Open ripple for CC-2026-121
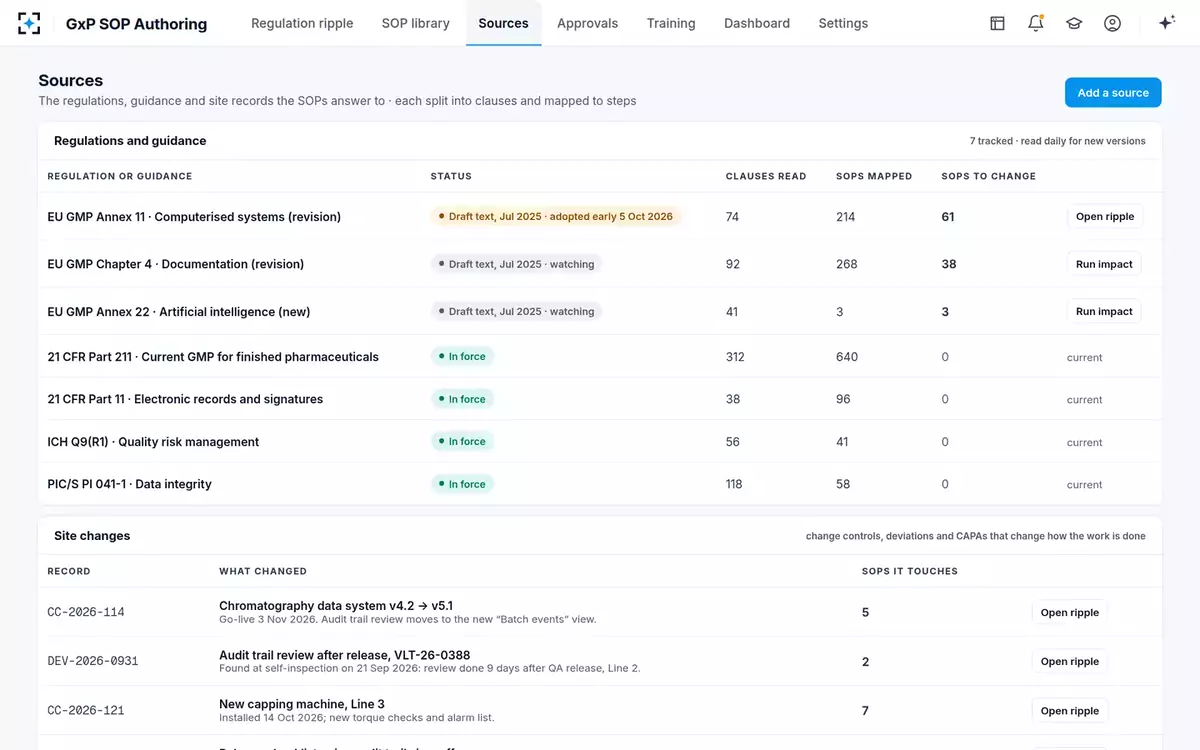1200x750 pixels. click(x=1069, y=711)
